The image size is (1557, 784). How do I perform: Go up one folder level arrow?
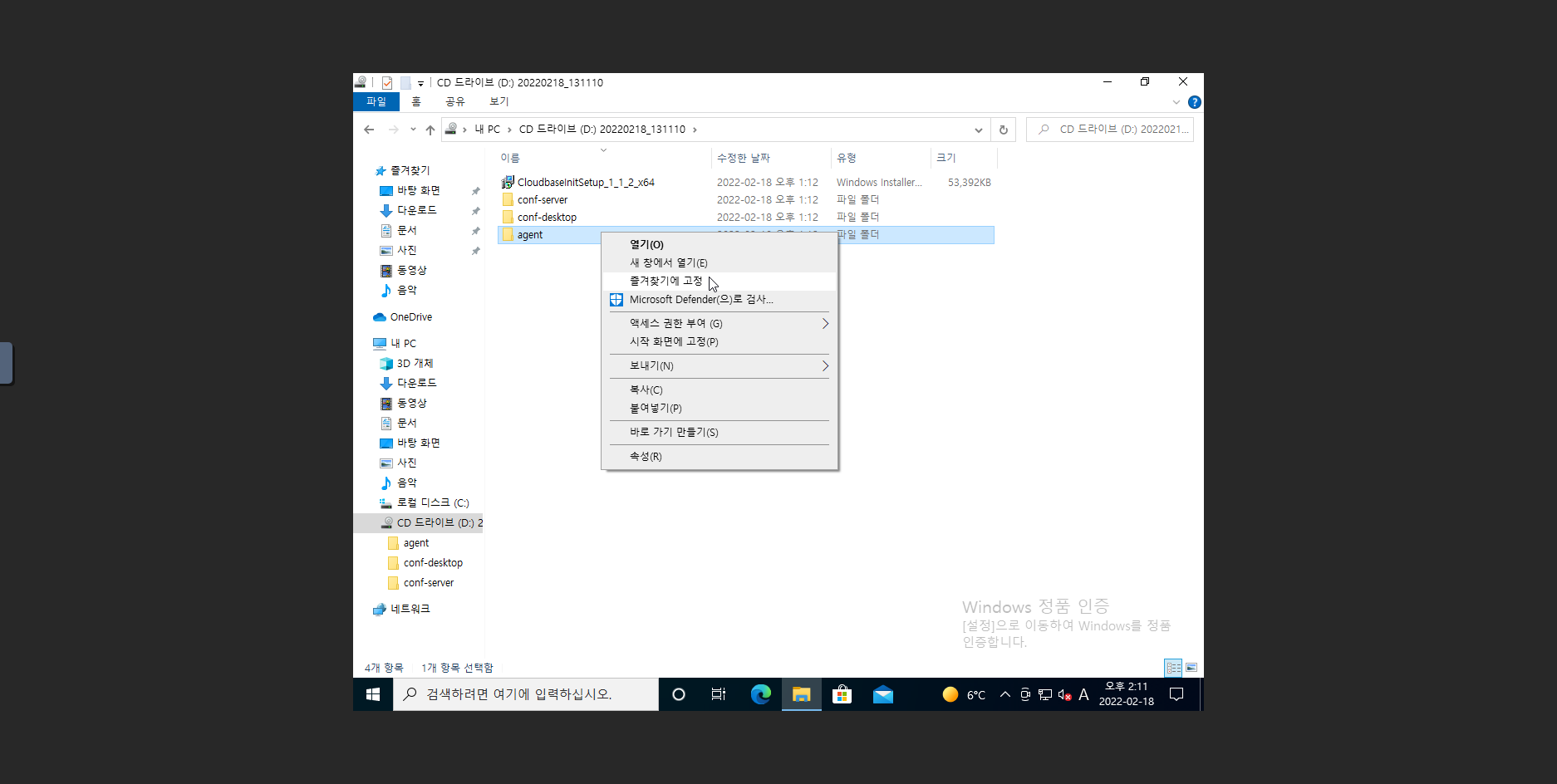pyautogui.click(x=430, y=130)
